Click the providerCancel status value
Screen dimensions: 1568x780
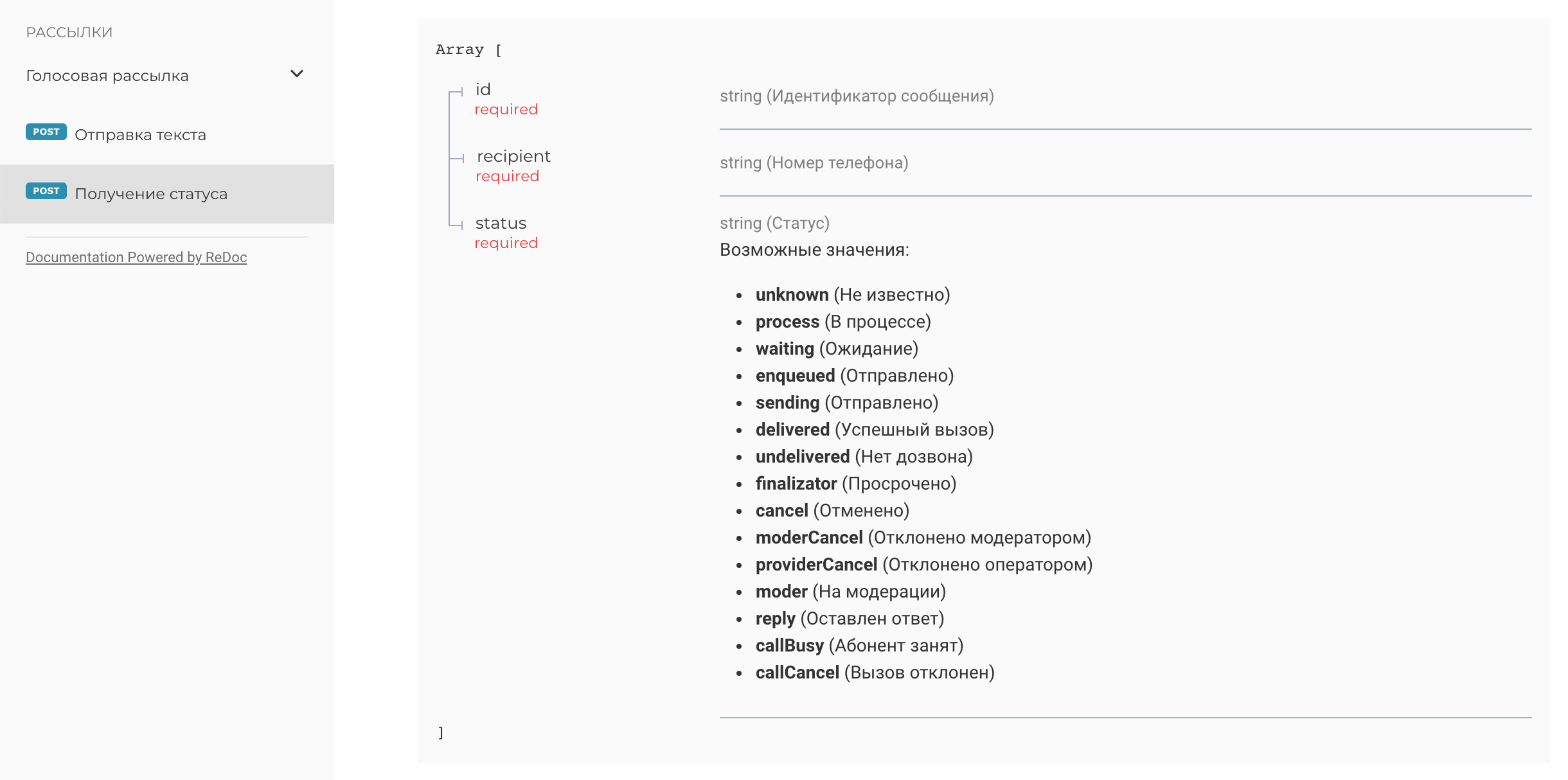pos(816,565)
